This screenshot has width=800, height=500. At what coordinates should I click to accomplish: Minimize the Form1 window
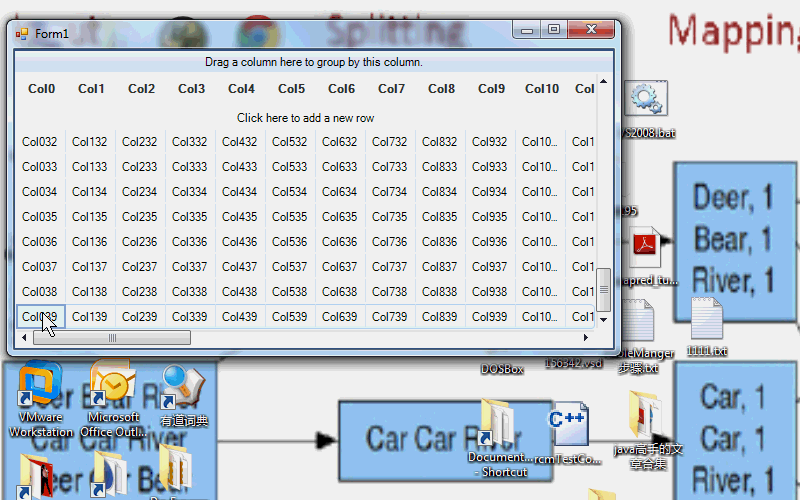527,30
